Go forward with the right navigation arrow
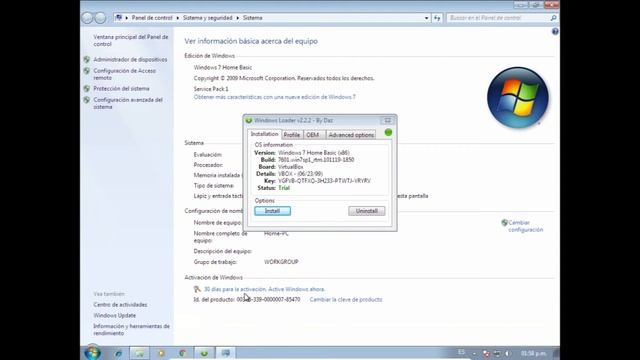The height and width of the screenshot is (360, 640). pos(100,18)
